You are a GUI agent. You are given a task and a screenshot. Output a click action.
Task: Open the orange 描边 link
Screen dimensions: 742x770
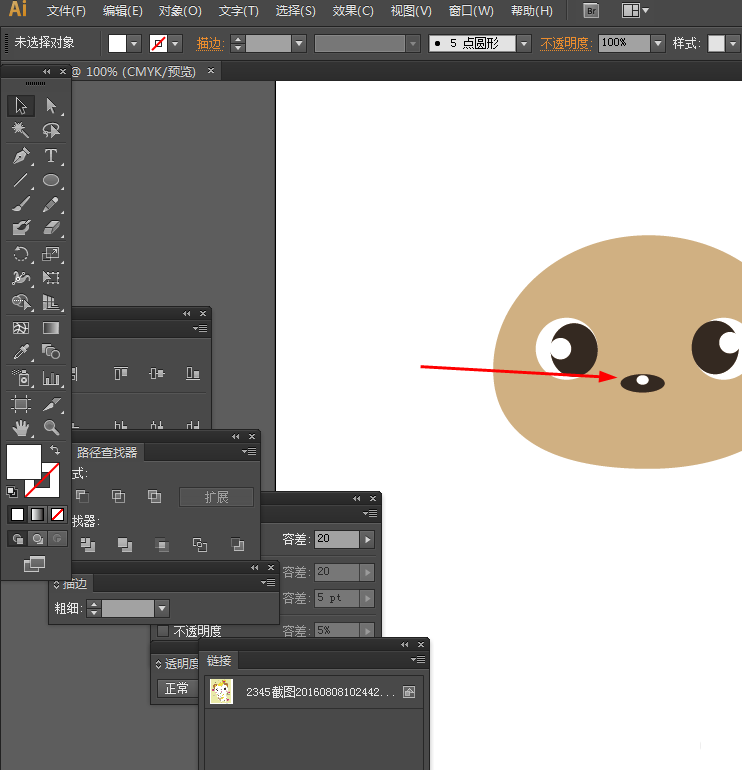210,44
